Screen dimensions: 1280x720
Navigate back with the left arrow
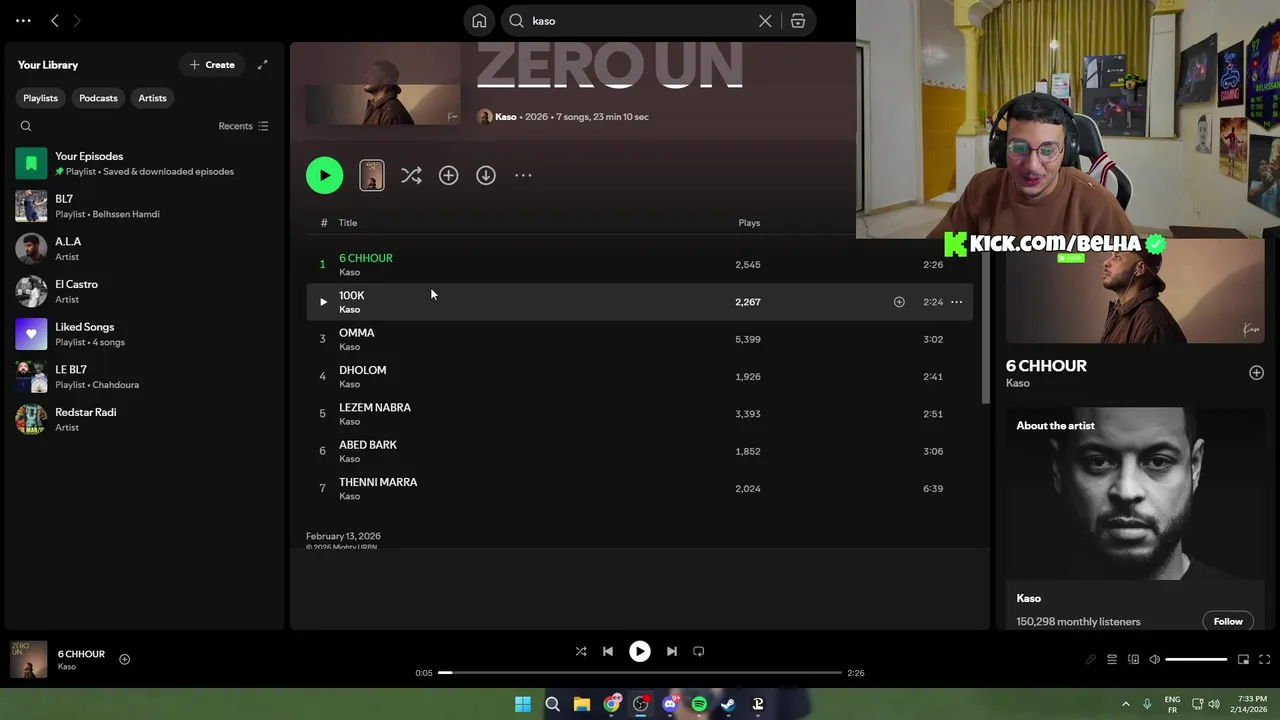[55, 20]
